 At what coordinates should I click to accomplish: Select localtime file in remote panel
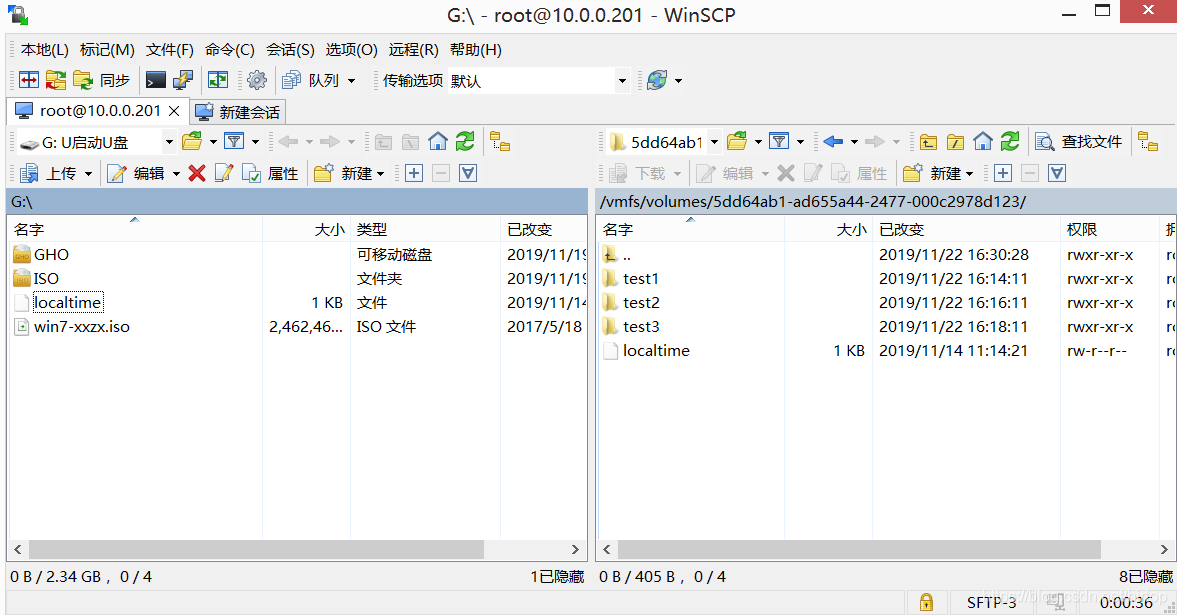[x=656, y=351]
